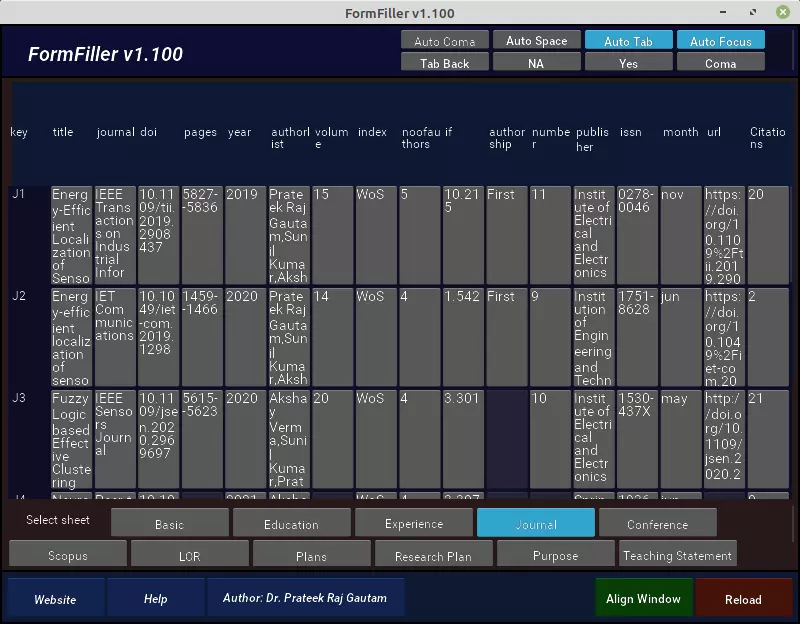This screenshot has width=800, height=624.
Task: Switch to the Basic sheet
Action: [169, 523]
